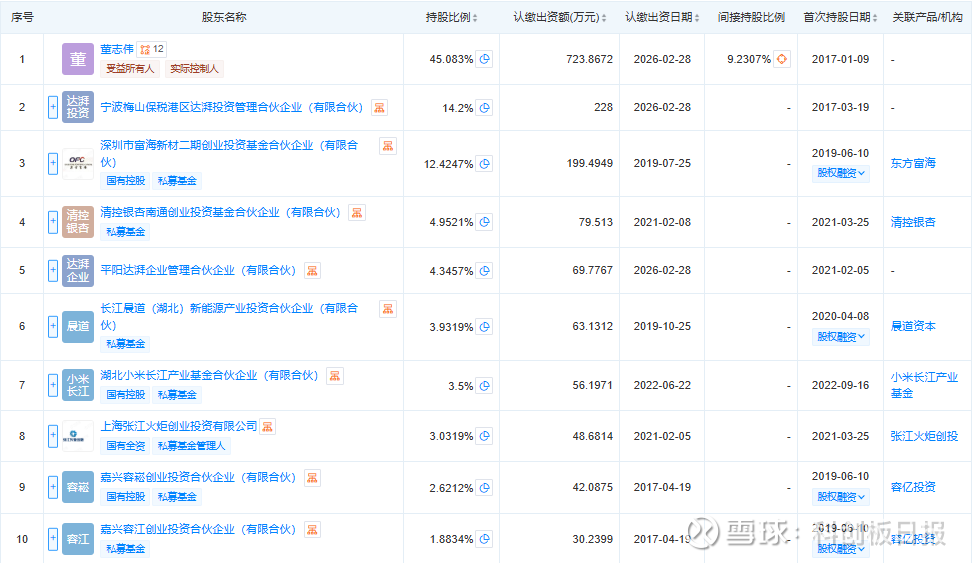Open pie chart icon beside 4.9521%
Image resolution: width=974 pixels, height=563 pixels.
tap(485, 222)
